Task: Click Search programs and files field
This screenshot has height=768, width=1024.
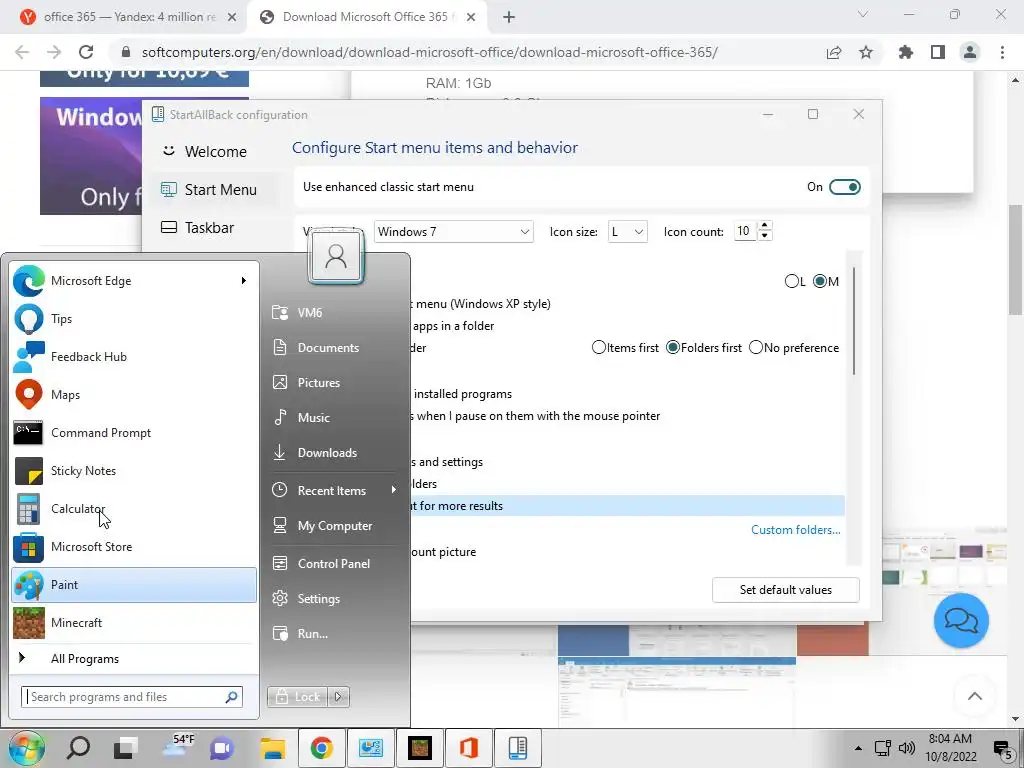Action: pyautogui.click(x=132, y=697)
